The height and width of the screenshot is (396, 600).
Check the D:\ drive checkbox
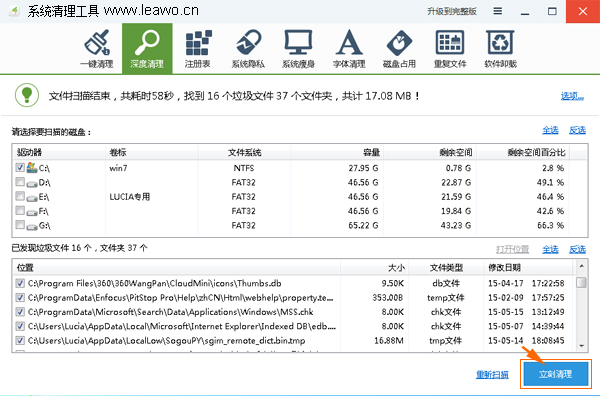(20, 181)
